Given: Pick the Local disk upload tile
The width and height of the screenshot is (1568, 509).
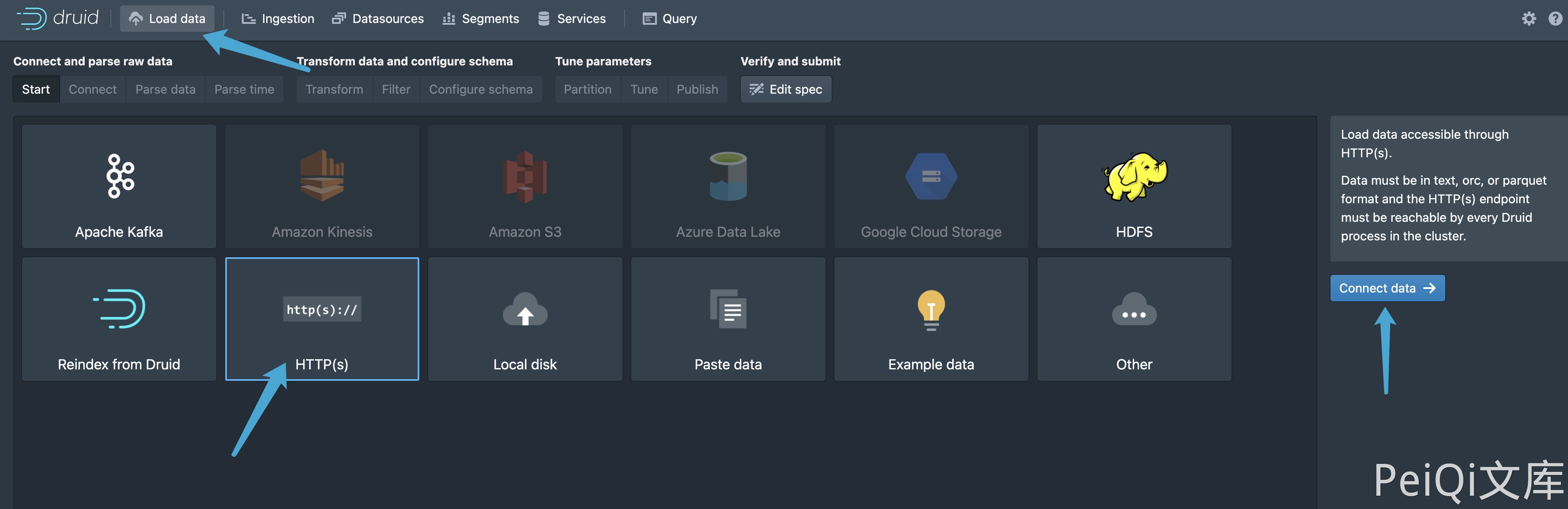Looking at the screenshot, I should (x=525, y=319).
